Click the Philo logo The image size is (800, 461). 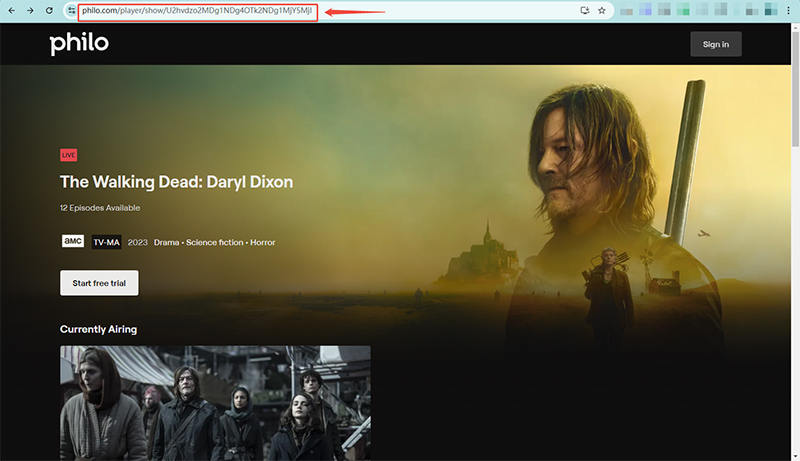pos(79,43)
